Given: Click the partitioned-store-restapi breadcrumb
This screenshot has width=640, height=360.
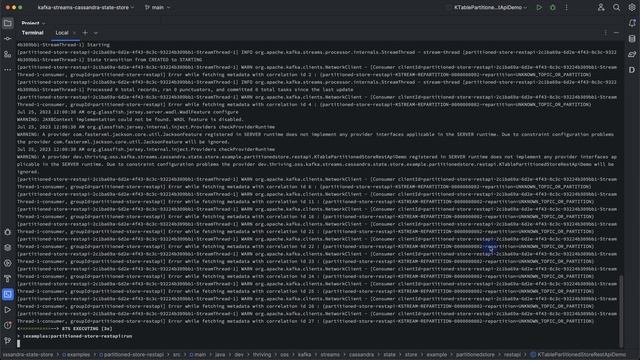Looking at the screenshot, I should [x=131, y=355].
